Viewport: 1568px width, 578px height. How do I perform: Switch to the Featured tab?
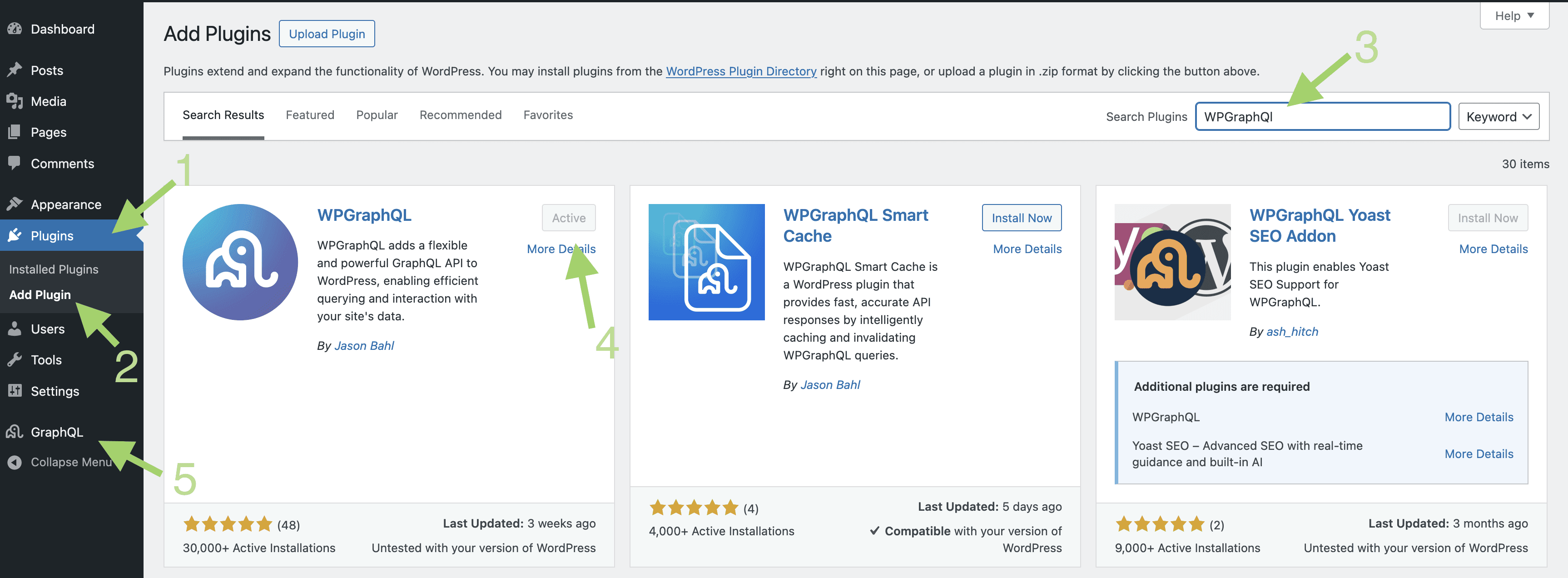(x=310, y=115)
